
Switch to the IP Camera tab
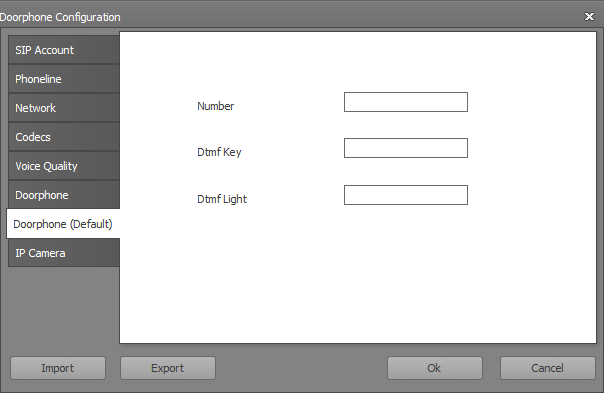click(x=64, y=253)
